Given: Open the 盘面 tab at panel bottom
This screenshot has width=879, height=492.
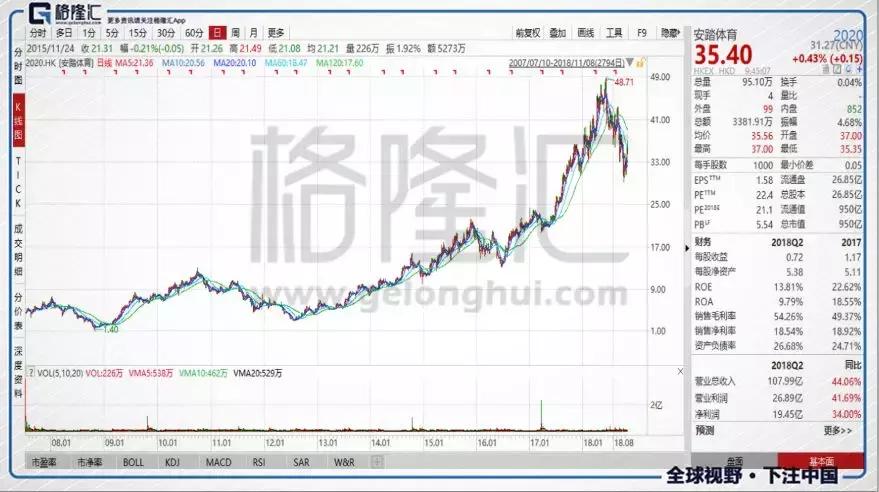Looking at the screenshot, I should (734, 461).
